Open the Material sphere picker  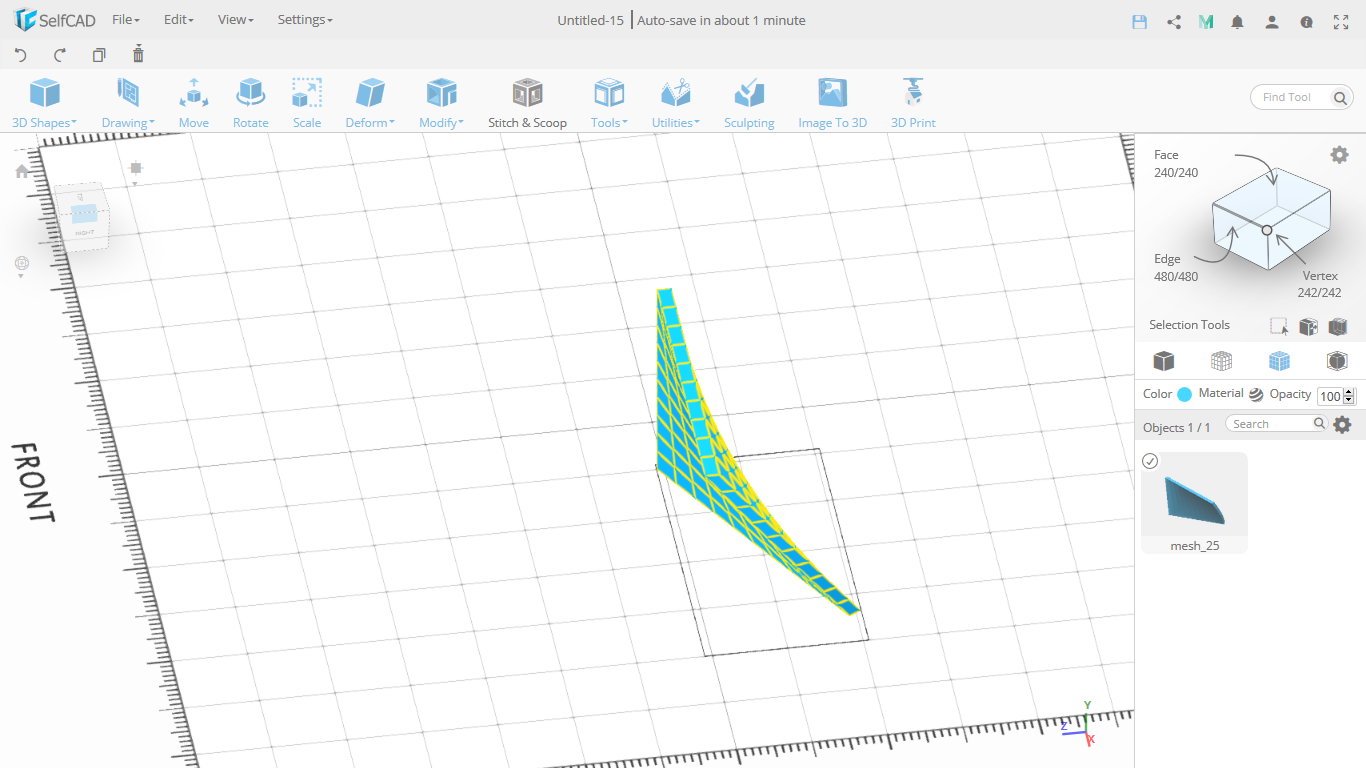tap(1256, 394)
